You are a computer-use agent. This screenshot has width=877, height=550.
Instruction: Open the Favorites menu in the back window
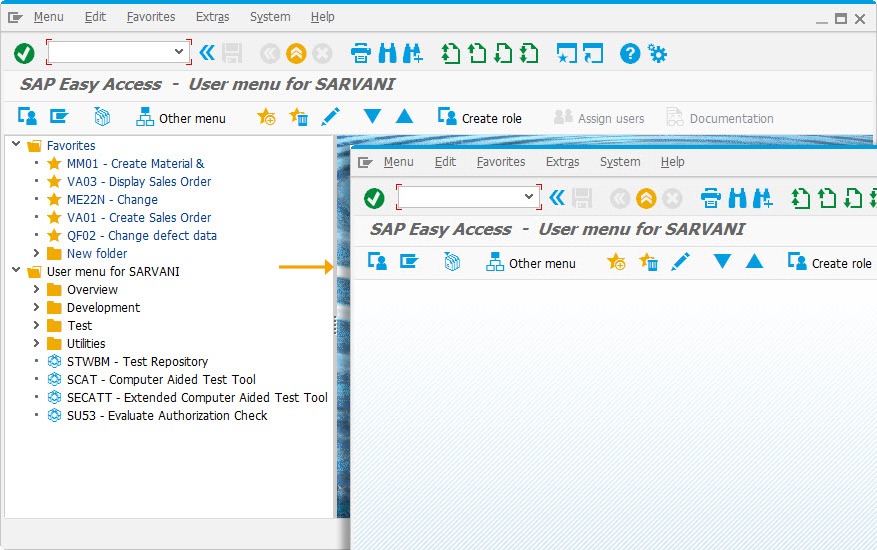[x=151, y=17]
